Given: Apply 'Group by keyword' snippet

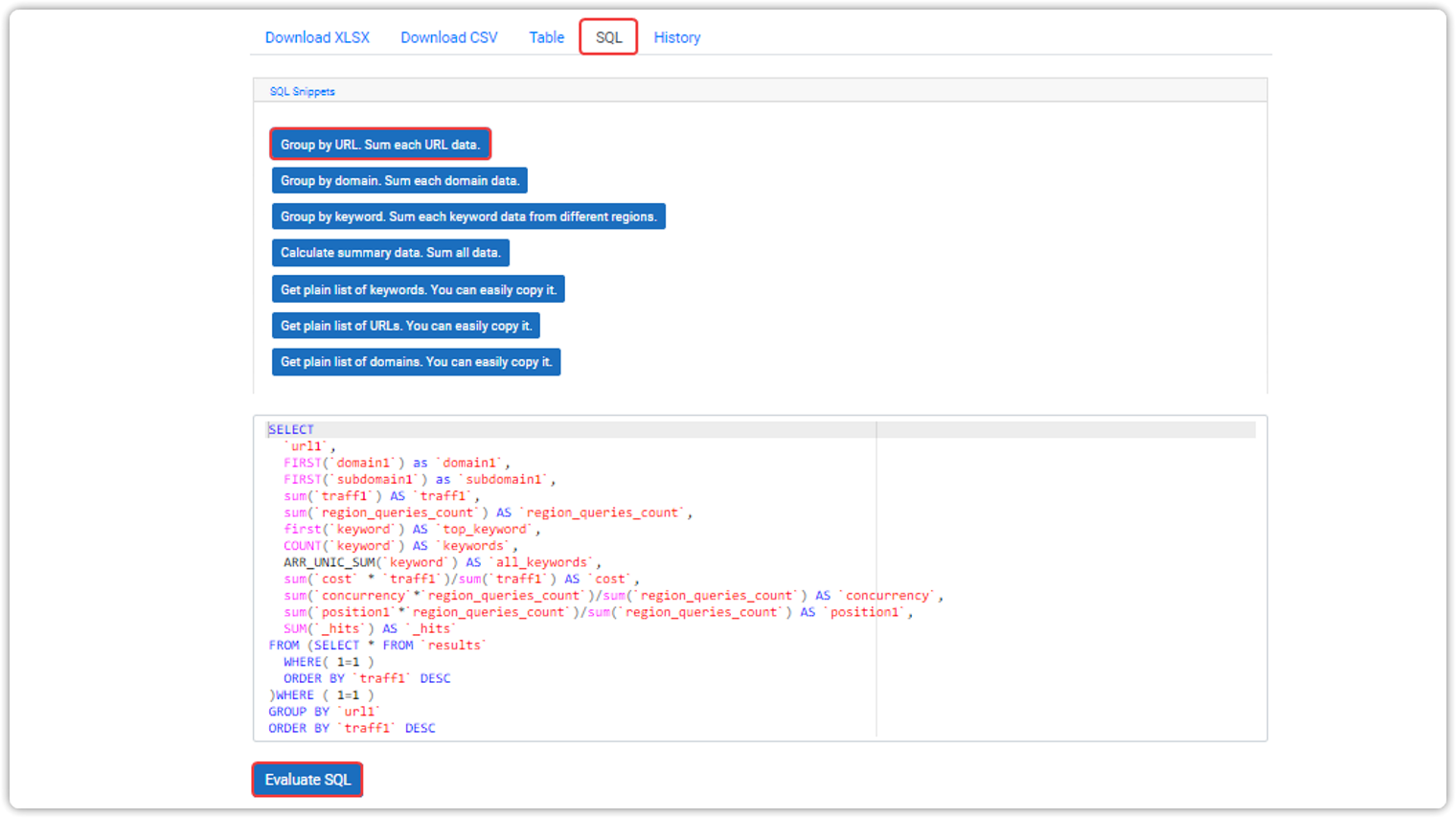Looking at the screenshot, I should (x=468, y=216).
